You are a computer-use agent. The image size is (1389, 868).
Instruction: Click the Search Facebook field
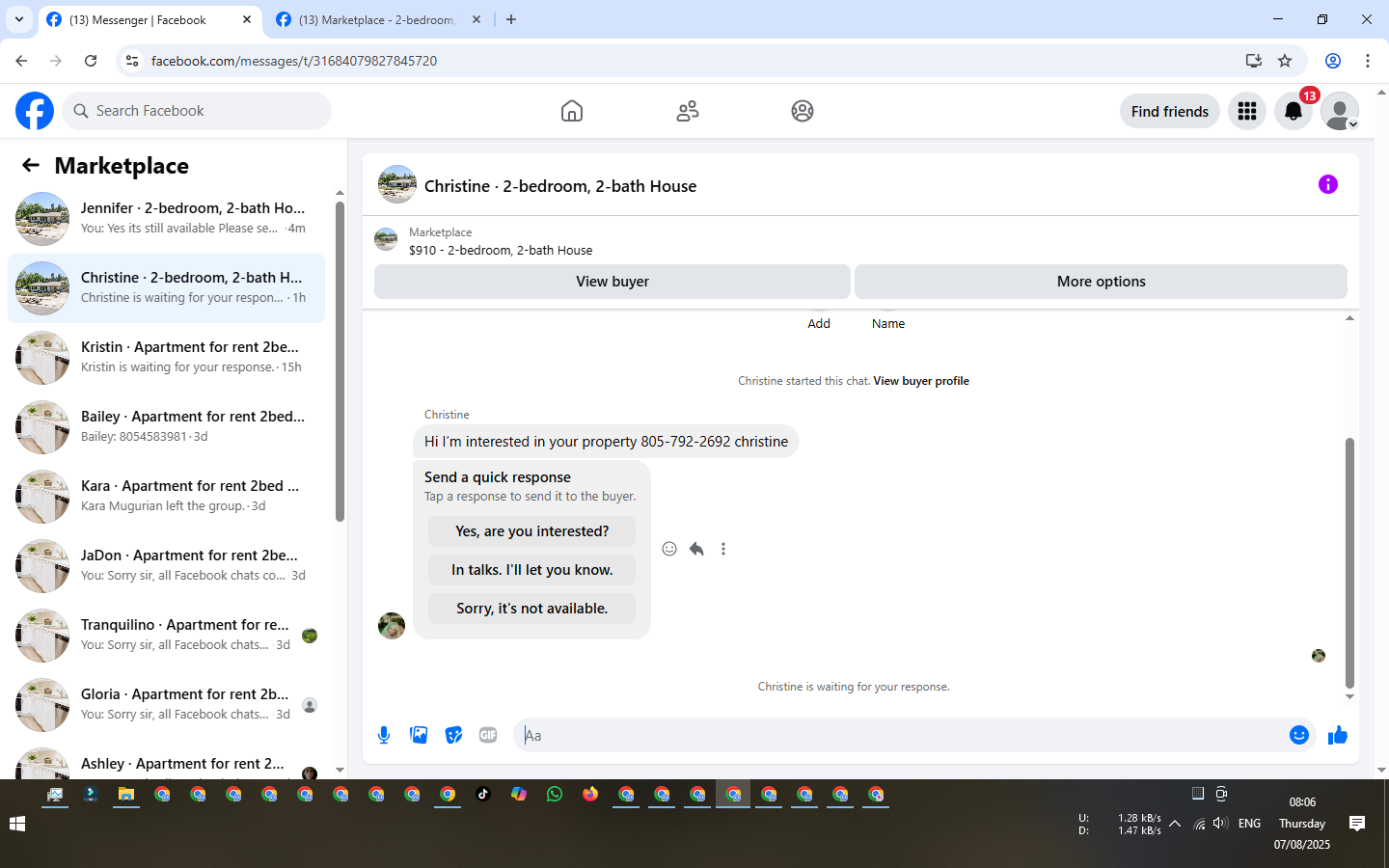tap(197, 111)
